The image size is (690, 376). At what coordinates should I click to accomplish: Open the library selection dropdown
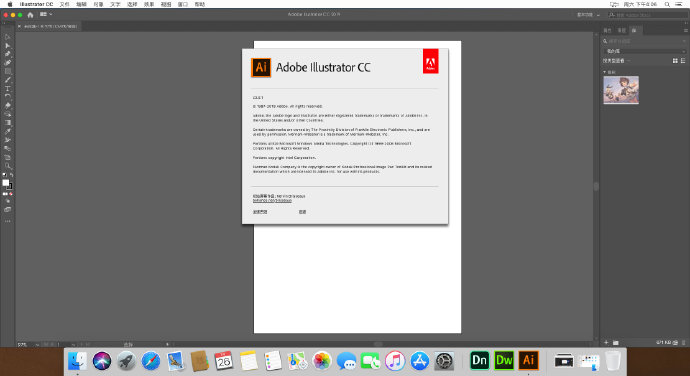(x=644, y=51)
